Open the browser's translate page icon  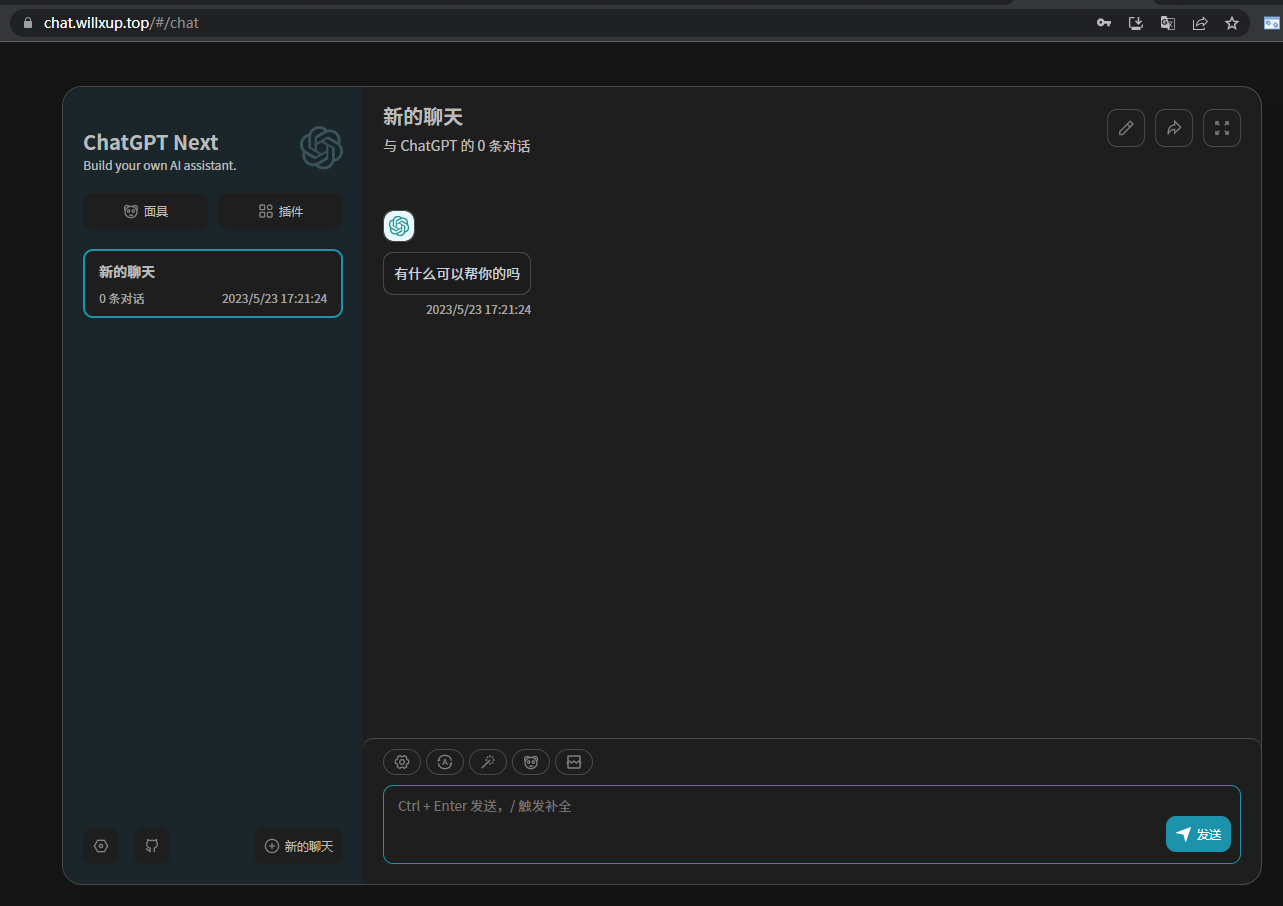1168,22
